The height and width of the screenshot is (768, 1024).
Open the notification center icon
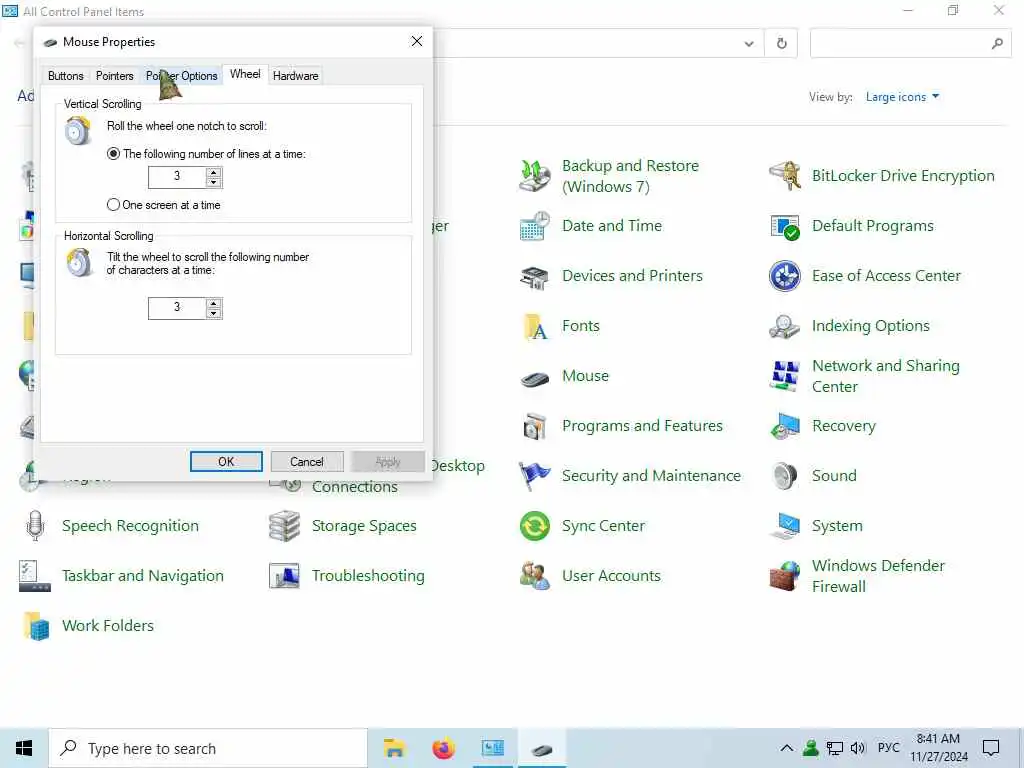[x=991, y=748]
